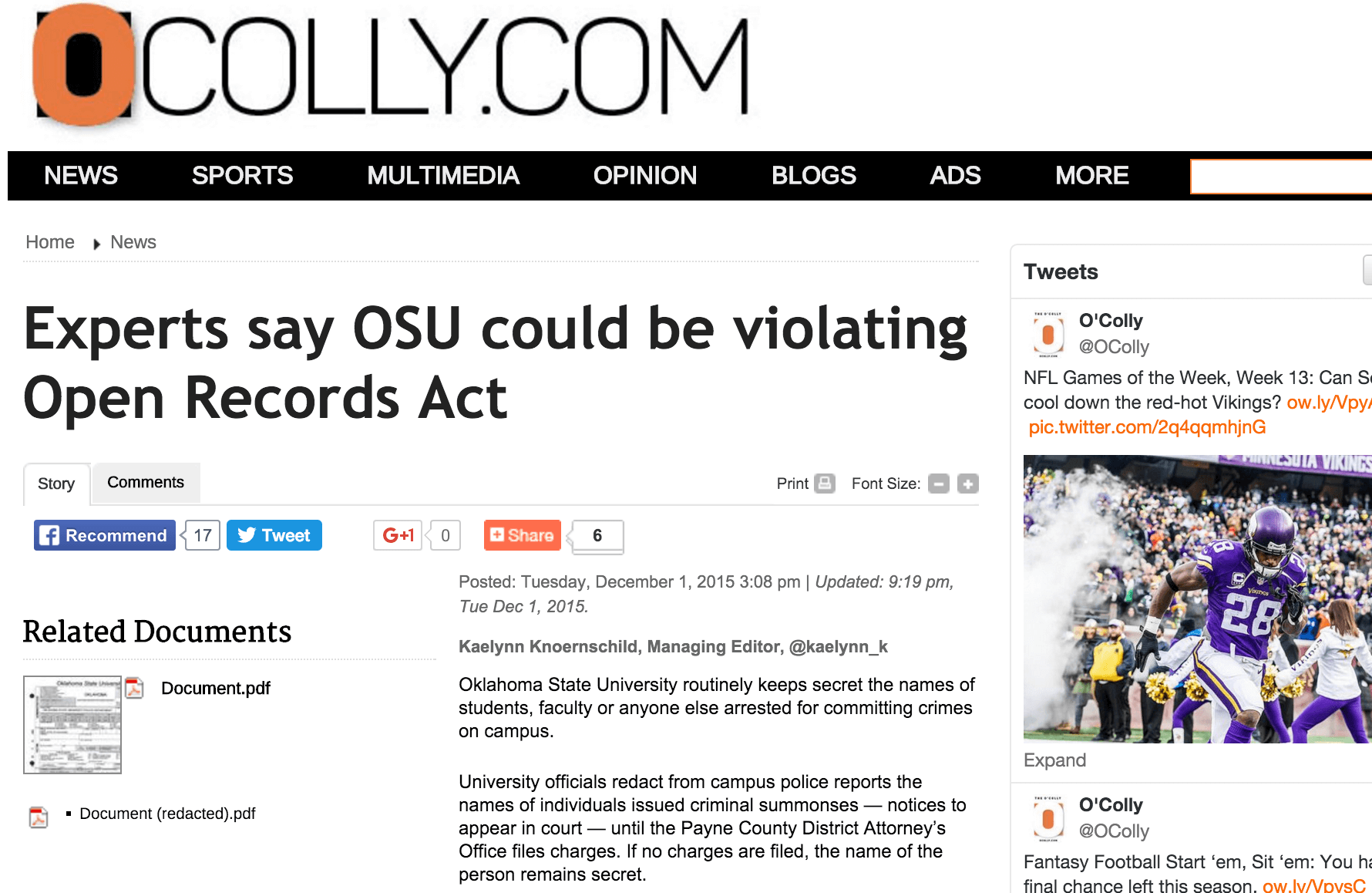Viewport: 1372px width, 893px height.
Task: Go to the Home breadcrumb
Action: [50, 242]
